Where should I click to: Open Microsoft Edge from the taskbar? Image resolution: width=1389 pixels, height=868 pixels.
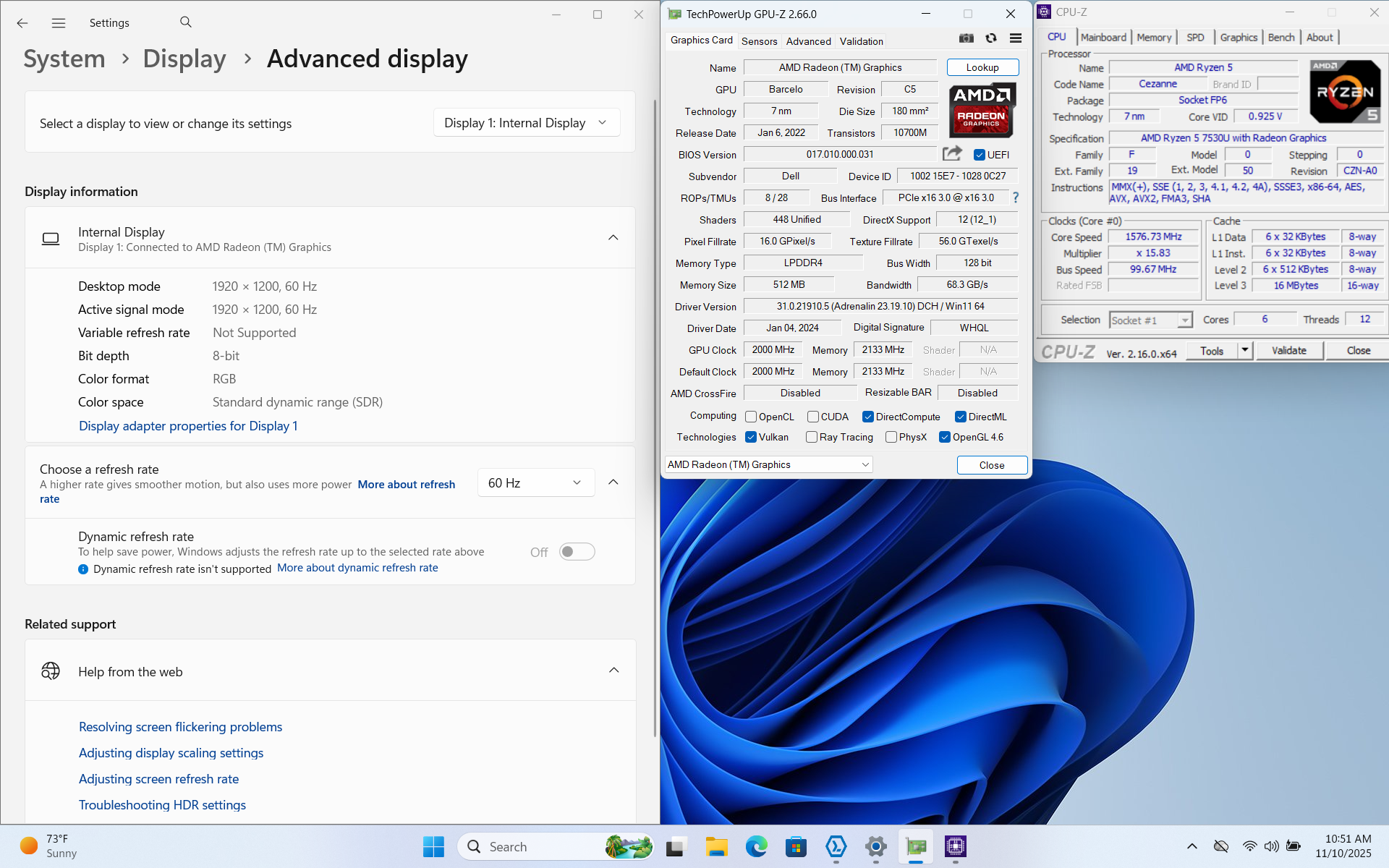[x=756, y=846]
